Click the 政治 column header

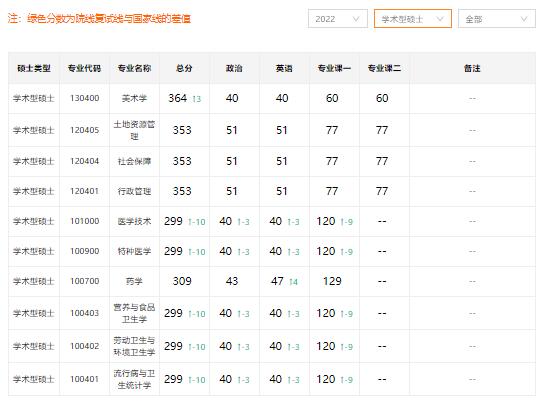(234, 68)
